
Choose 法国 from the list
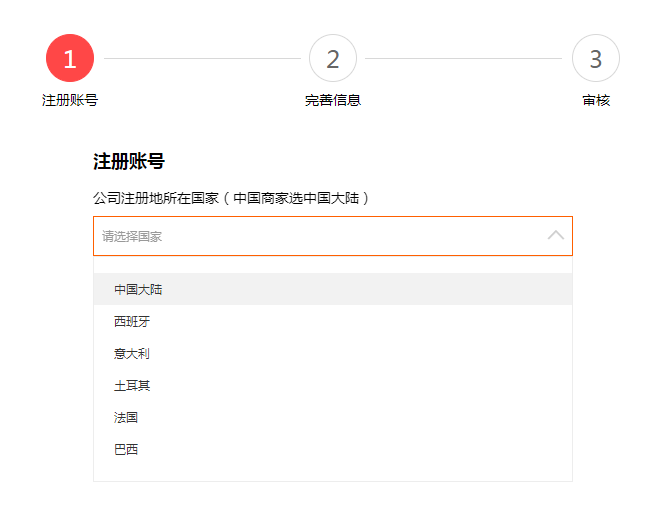[x=126, y=417]
